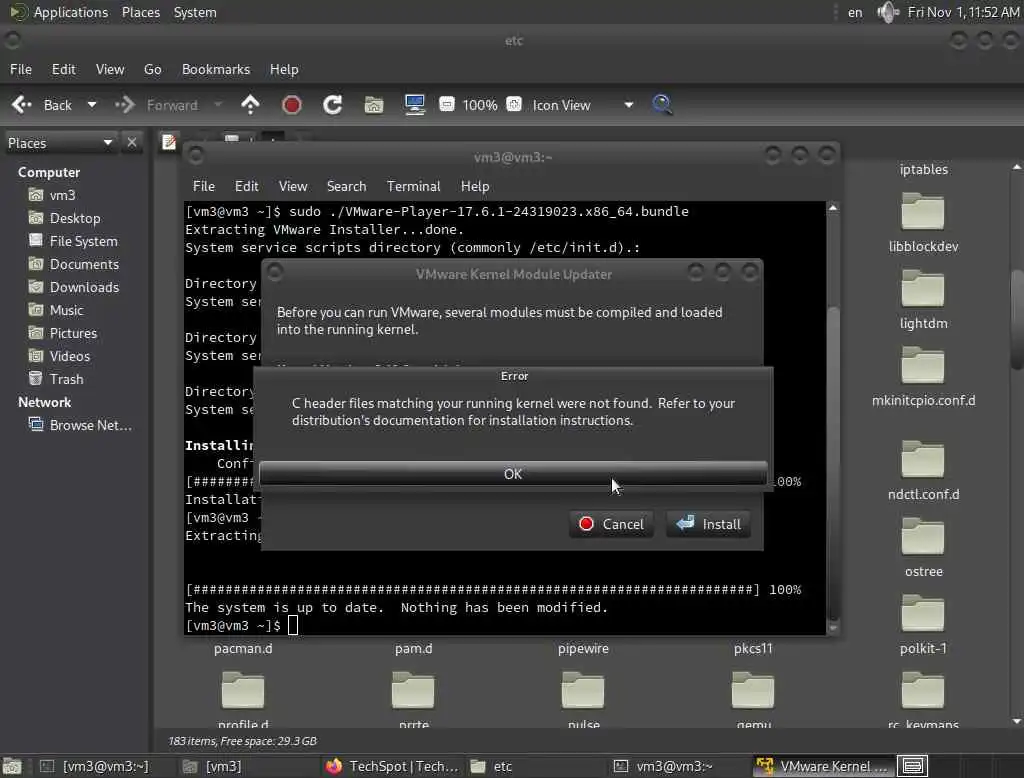Open the Terminal menu in terminal window

pyautogui.click(x=413, y=186)
